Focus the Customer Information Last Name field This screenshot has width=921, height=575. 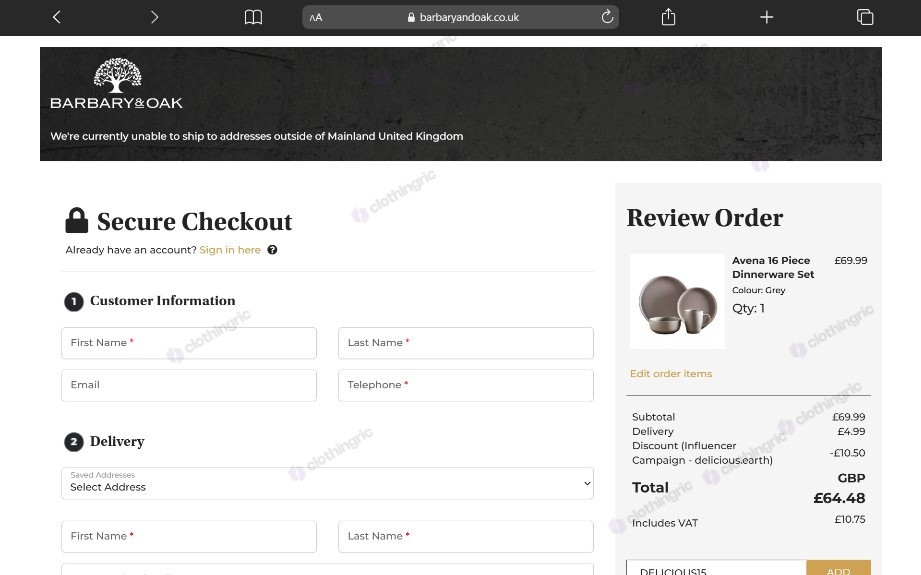pos(466,343)
